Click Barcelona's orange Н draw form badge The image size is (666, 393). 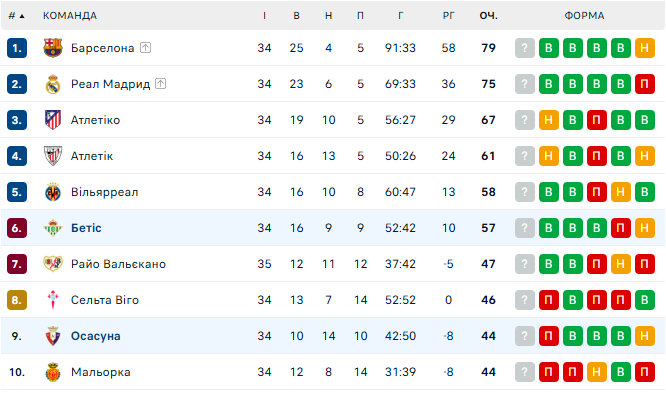click(x=645, y=48)
